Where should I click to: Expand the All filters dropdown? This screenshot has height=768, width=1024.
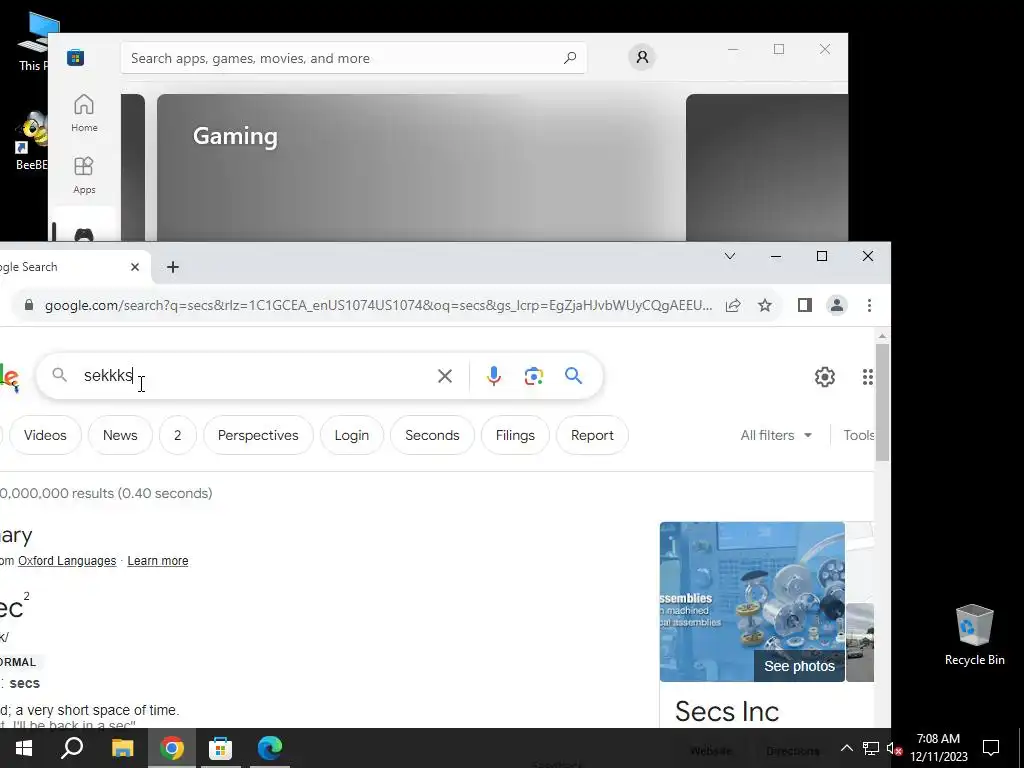point(776,435)
